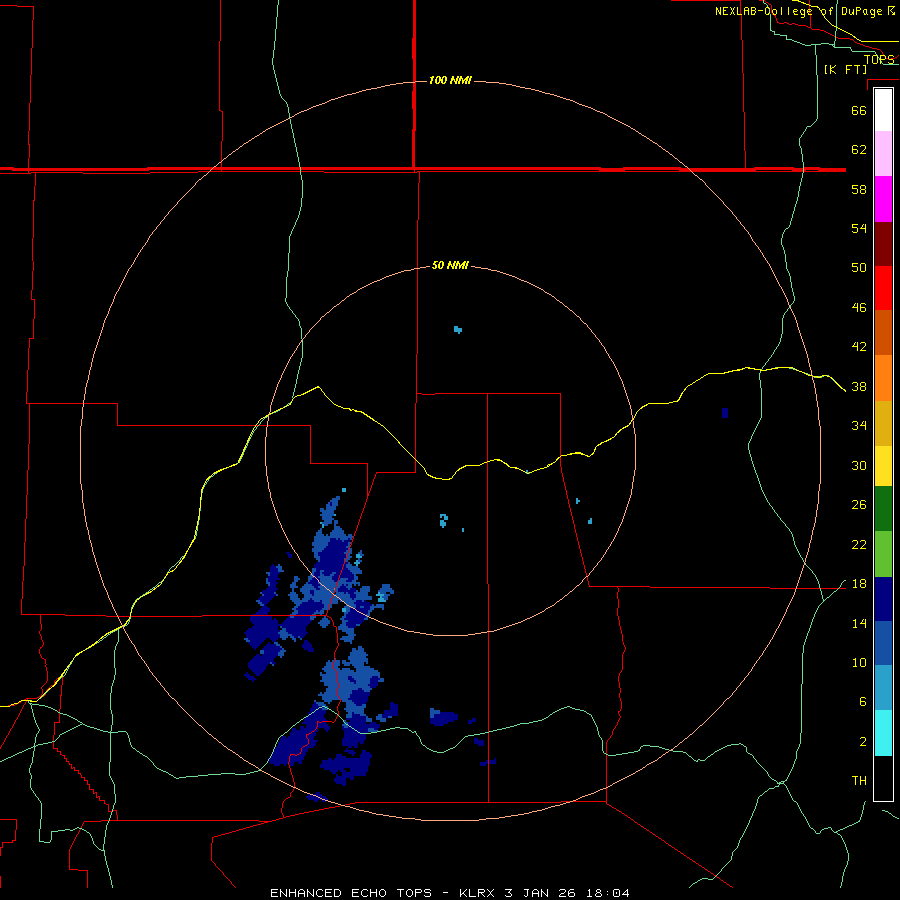Click the legend value "26"
Image resolution: width=900 pixels, height=900 pixels.
pyautogui.click(x=859, y=505)
